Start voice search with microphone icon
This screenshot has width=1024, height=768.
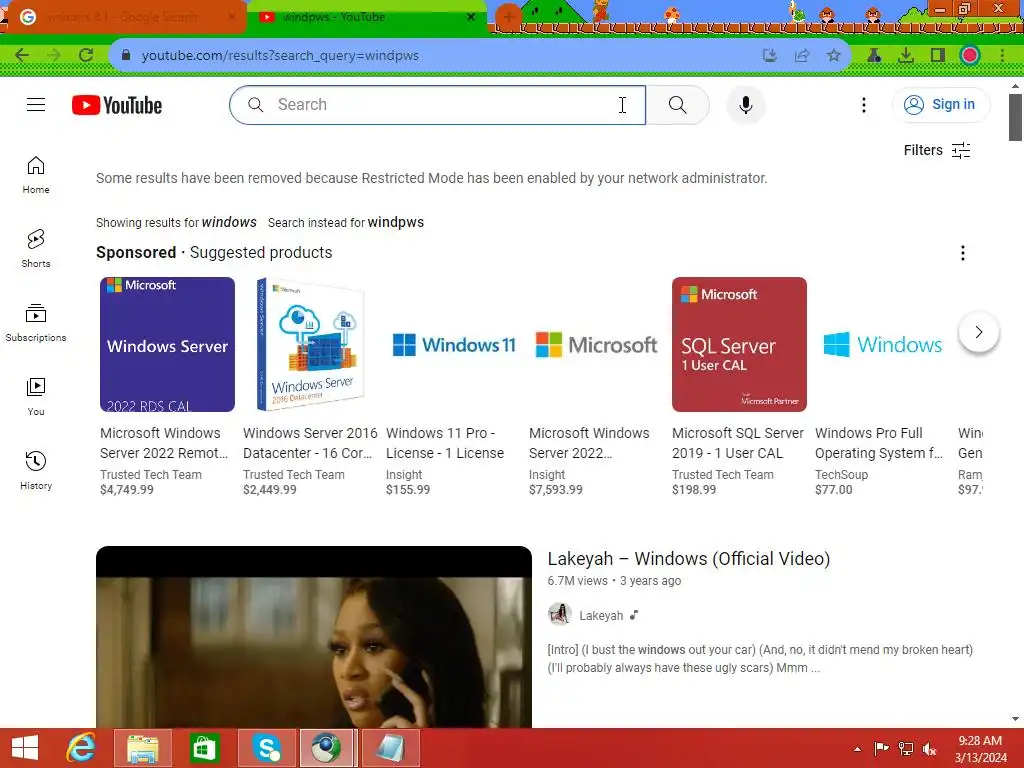tap(745, 104)
